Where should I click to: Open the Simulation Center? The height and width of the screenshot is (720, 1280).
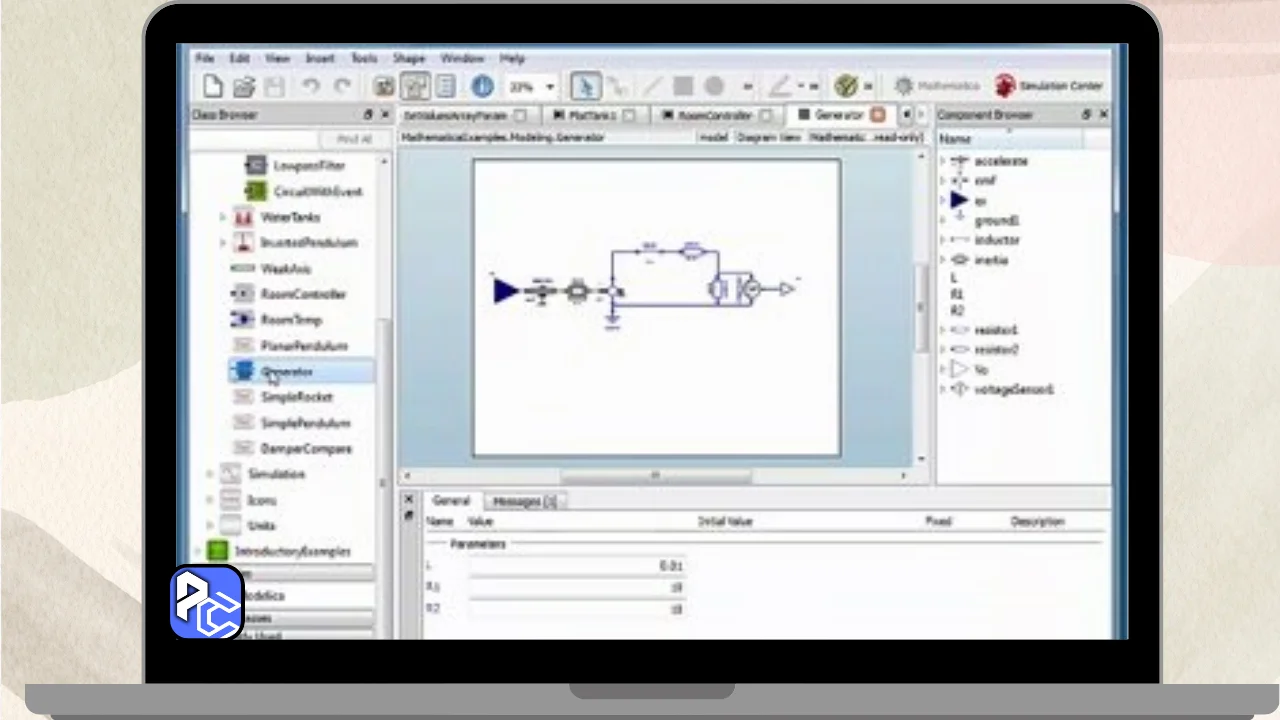[x=1049, y=87]
